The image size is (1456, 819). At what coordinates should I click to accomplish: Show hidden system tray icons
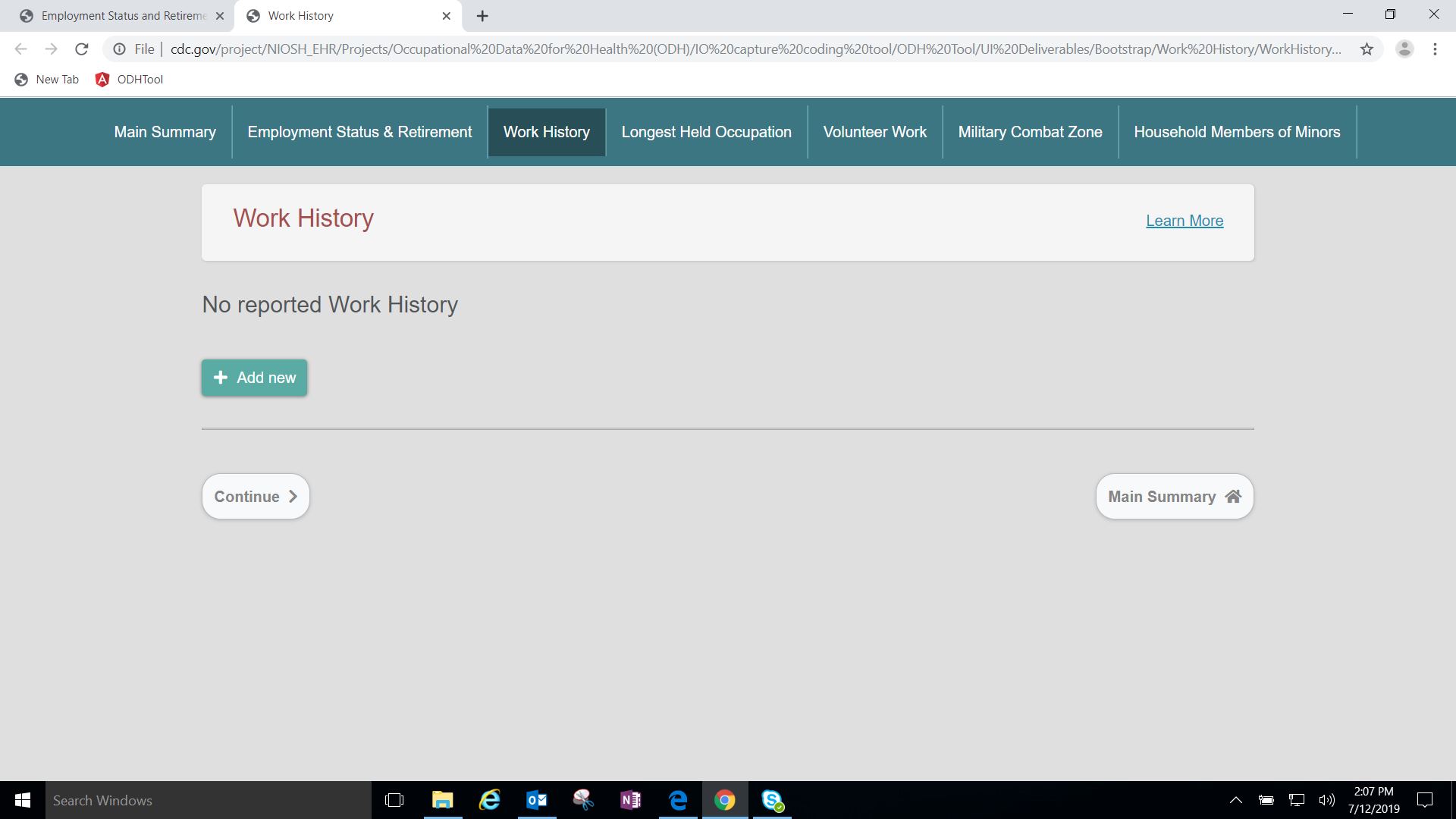pos(1235,800)
